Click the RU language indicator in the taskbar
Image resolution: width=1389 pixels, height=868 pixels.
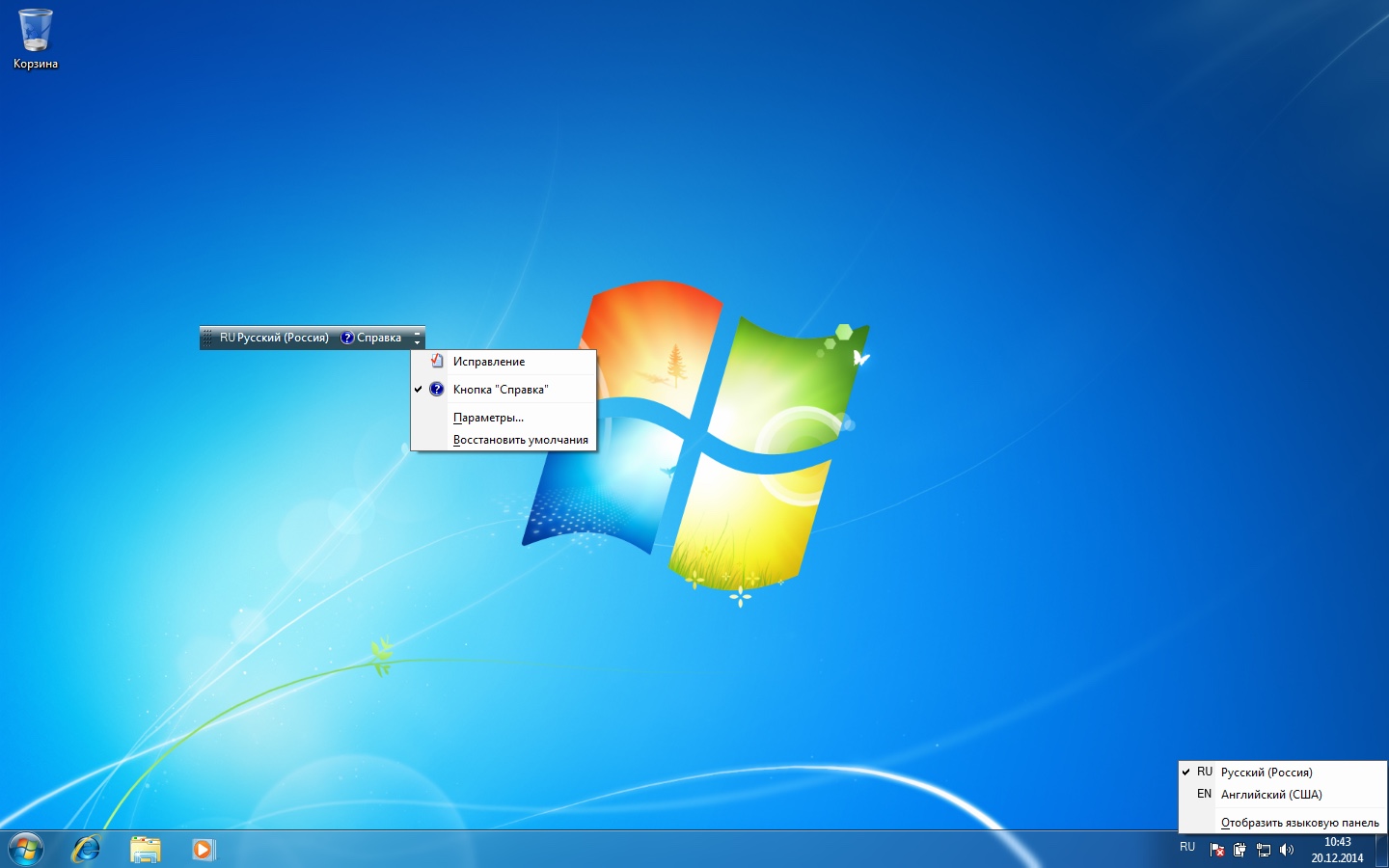[x=1187, y=848]
